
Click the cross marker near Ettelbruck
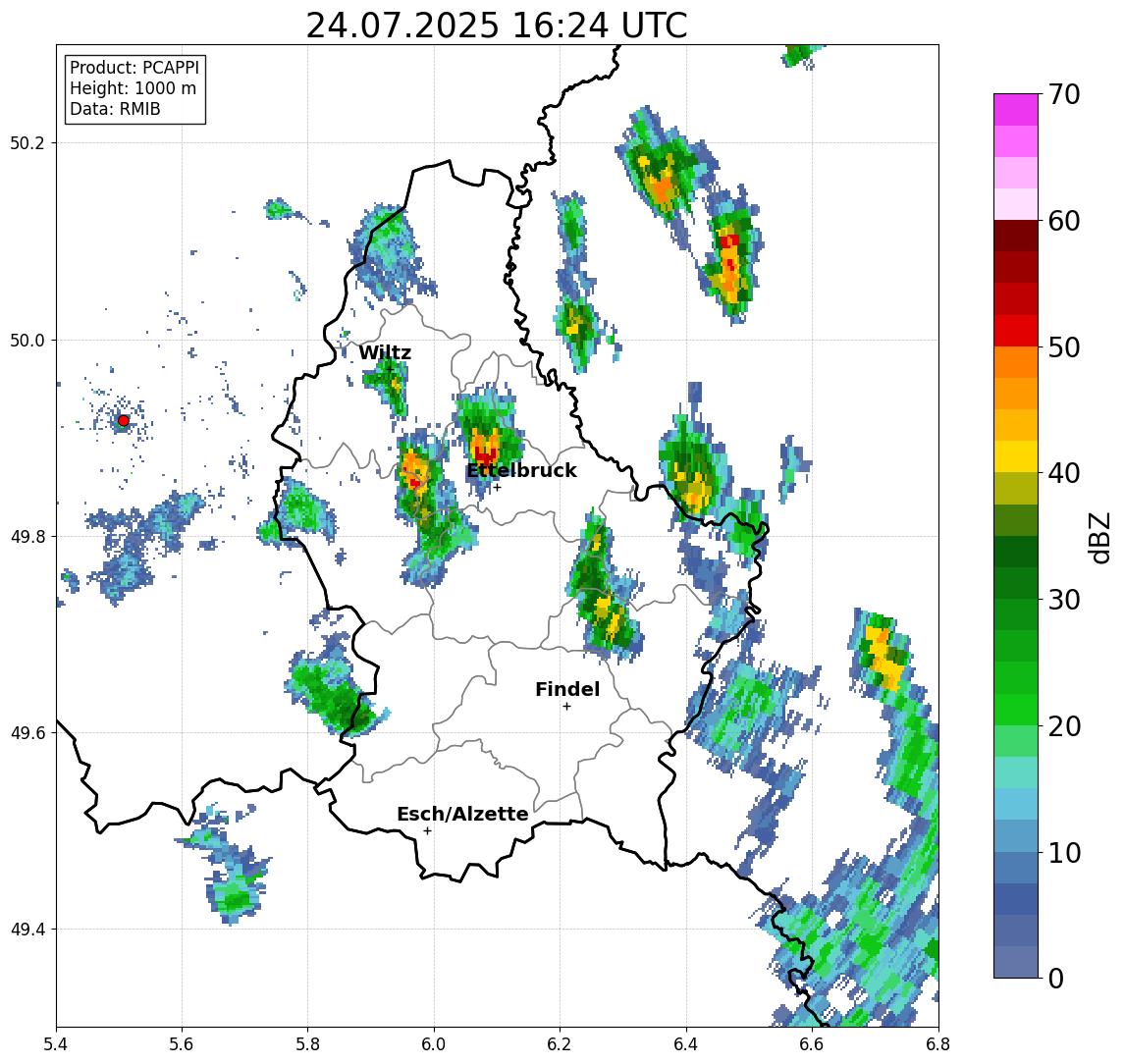pyautogui.click(x=497, y=488)
